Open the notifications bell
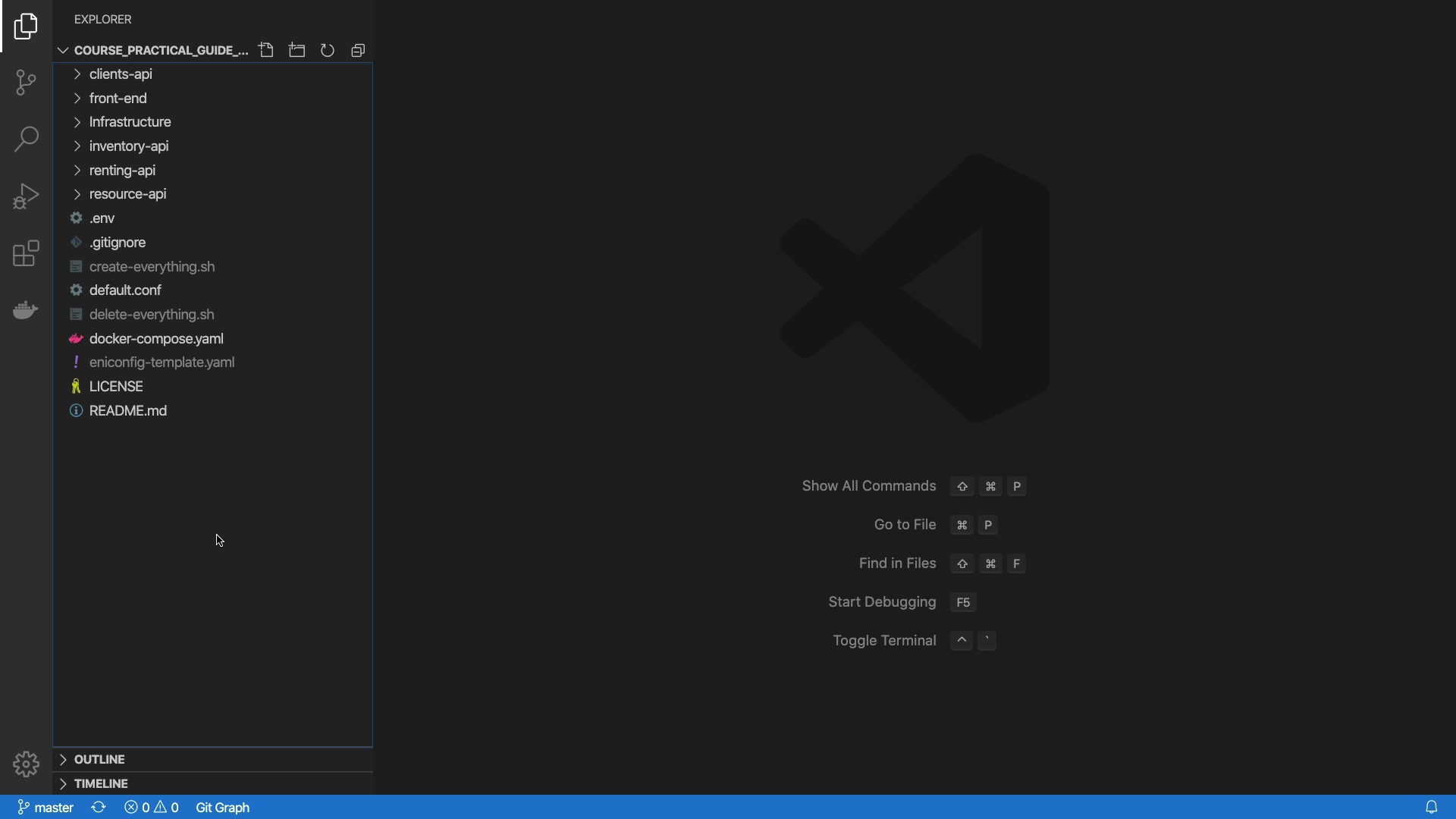This screenshot has height=819, width=1456. point(1431,807)
